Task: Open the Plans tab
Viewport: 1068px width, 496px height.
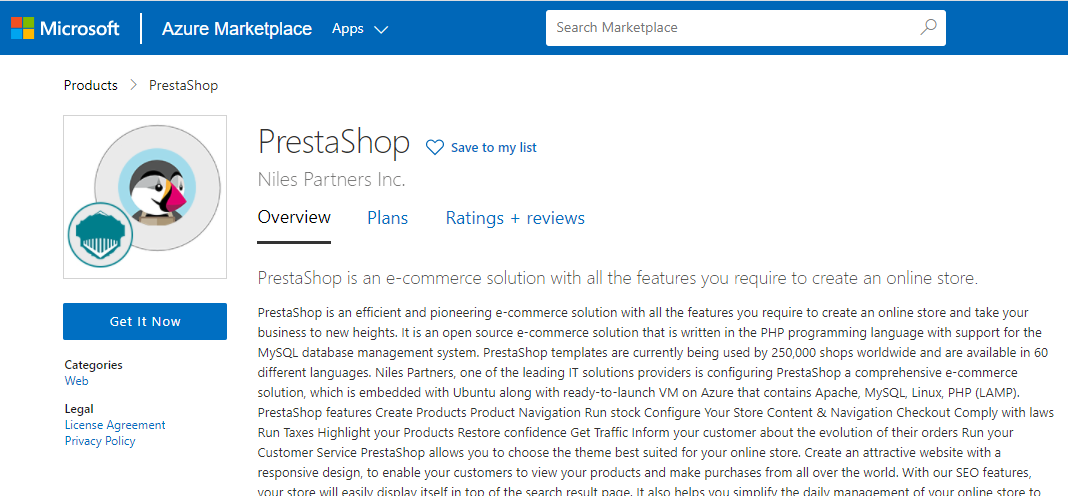Action: pyautogui.click(x=387, y=218)
